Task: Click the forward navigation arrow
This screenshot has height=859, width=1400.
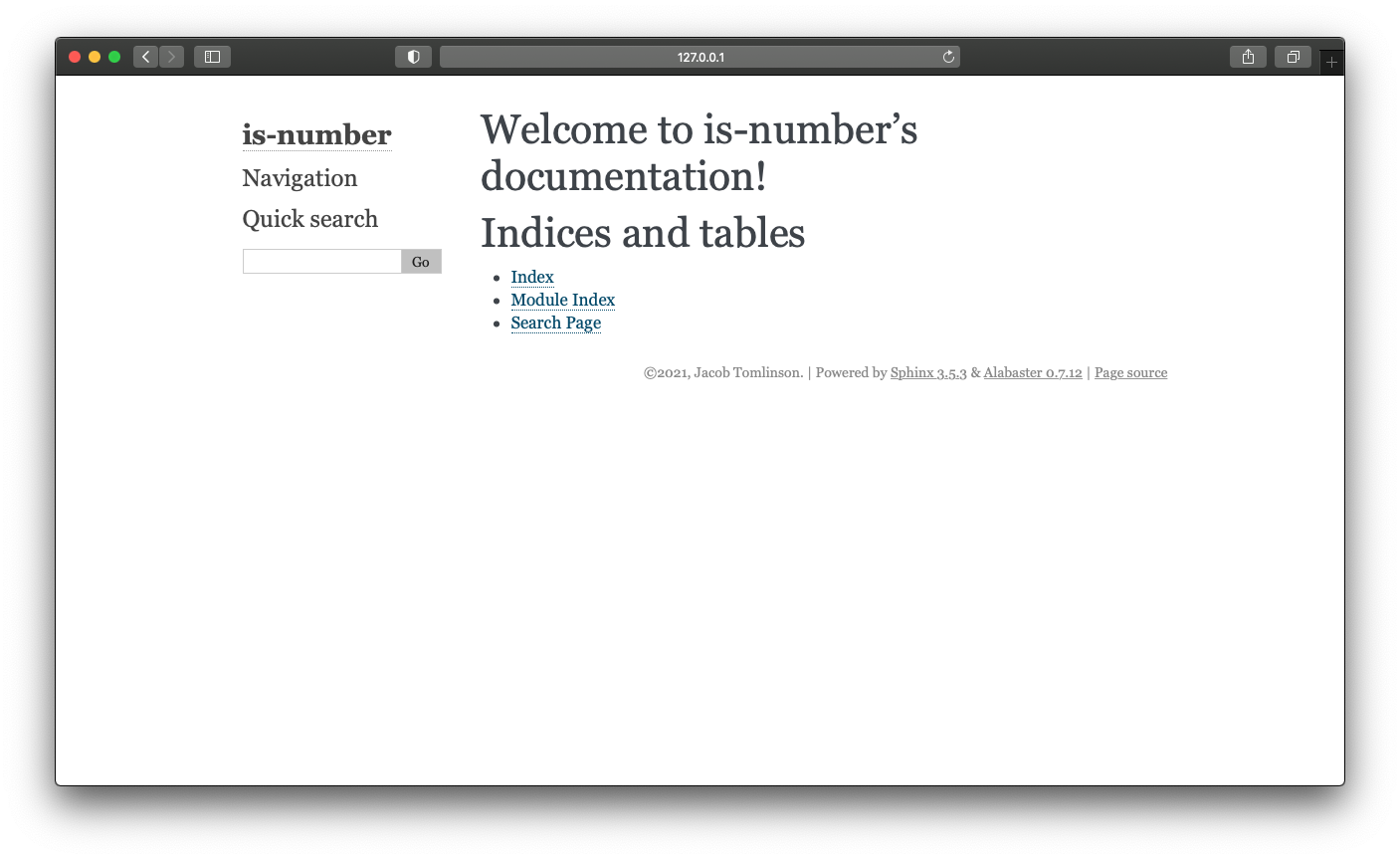Action: pos(171,57)
